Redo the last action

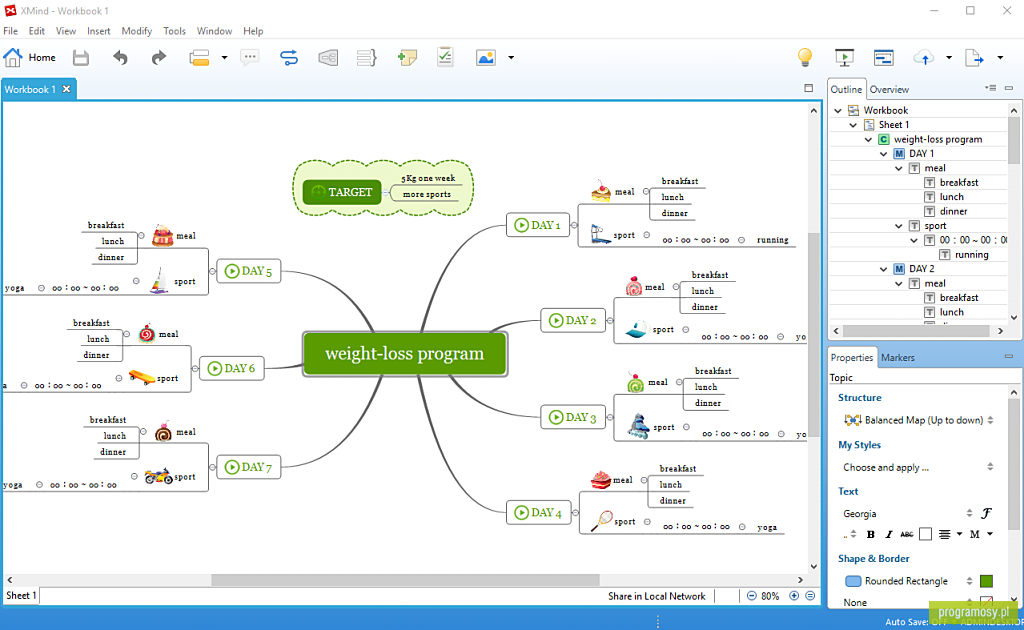(x=159, y=57)
